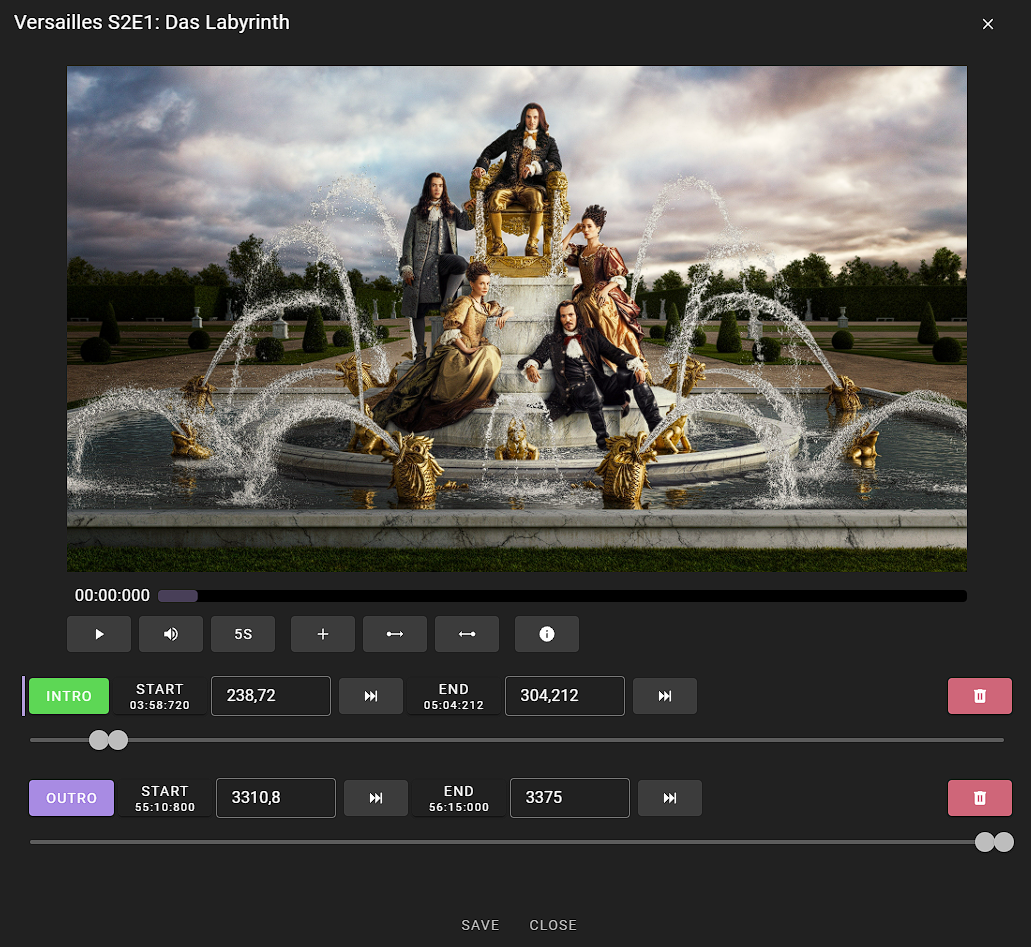Click the 00:00:000 current time label
This screenshot has width=1031, height=947.
point(112,595)
